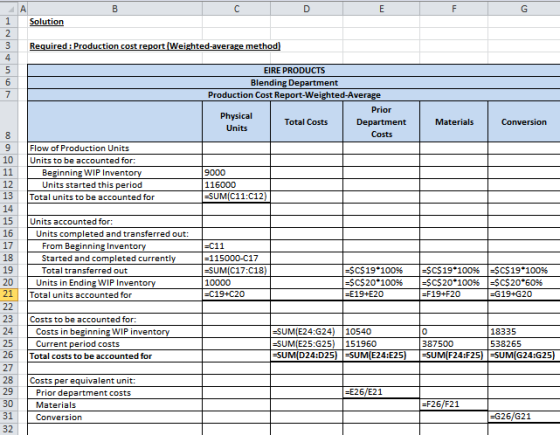Click 'Started and completed currently' label
Viewport: 560px width, 435px height.
109,258
